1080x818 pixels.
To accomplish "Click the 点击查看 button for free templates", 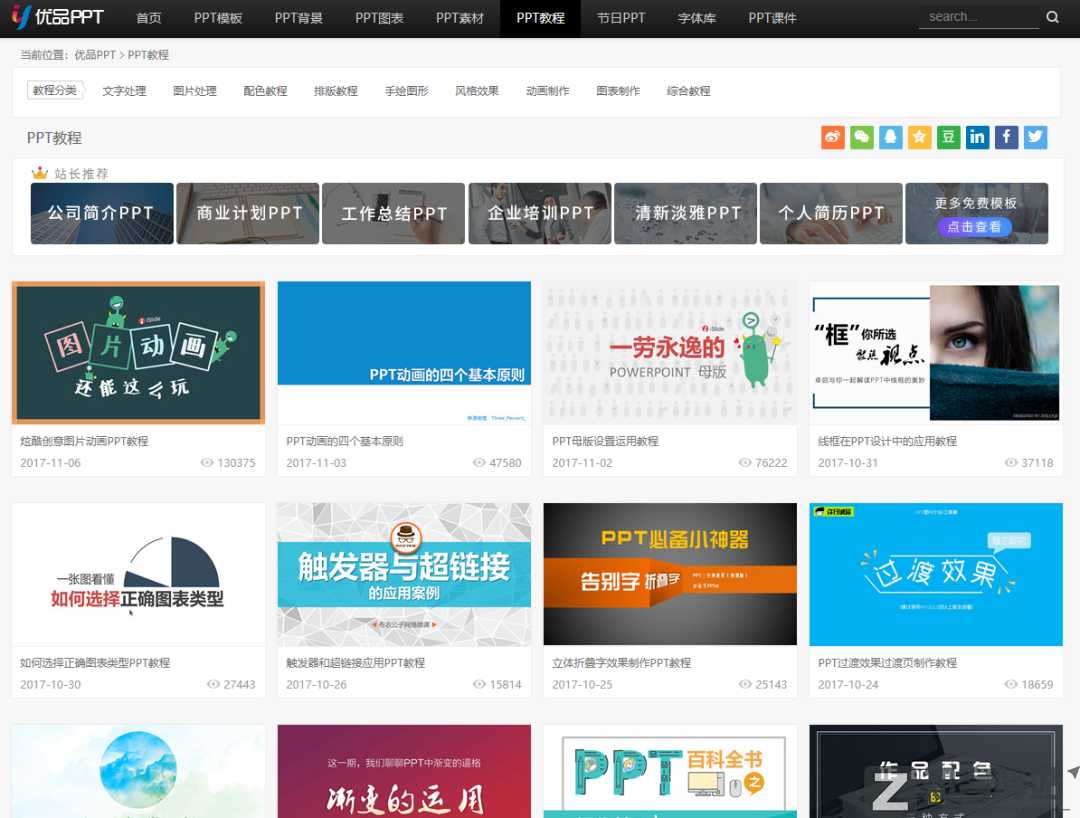I will [x=975, y=227].
